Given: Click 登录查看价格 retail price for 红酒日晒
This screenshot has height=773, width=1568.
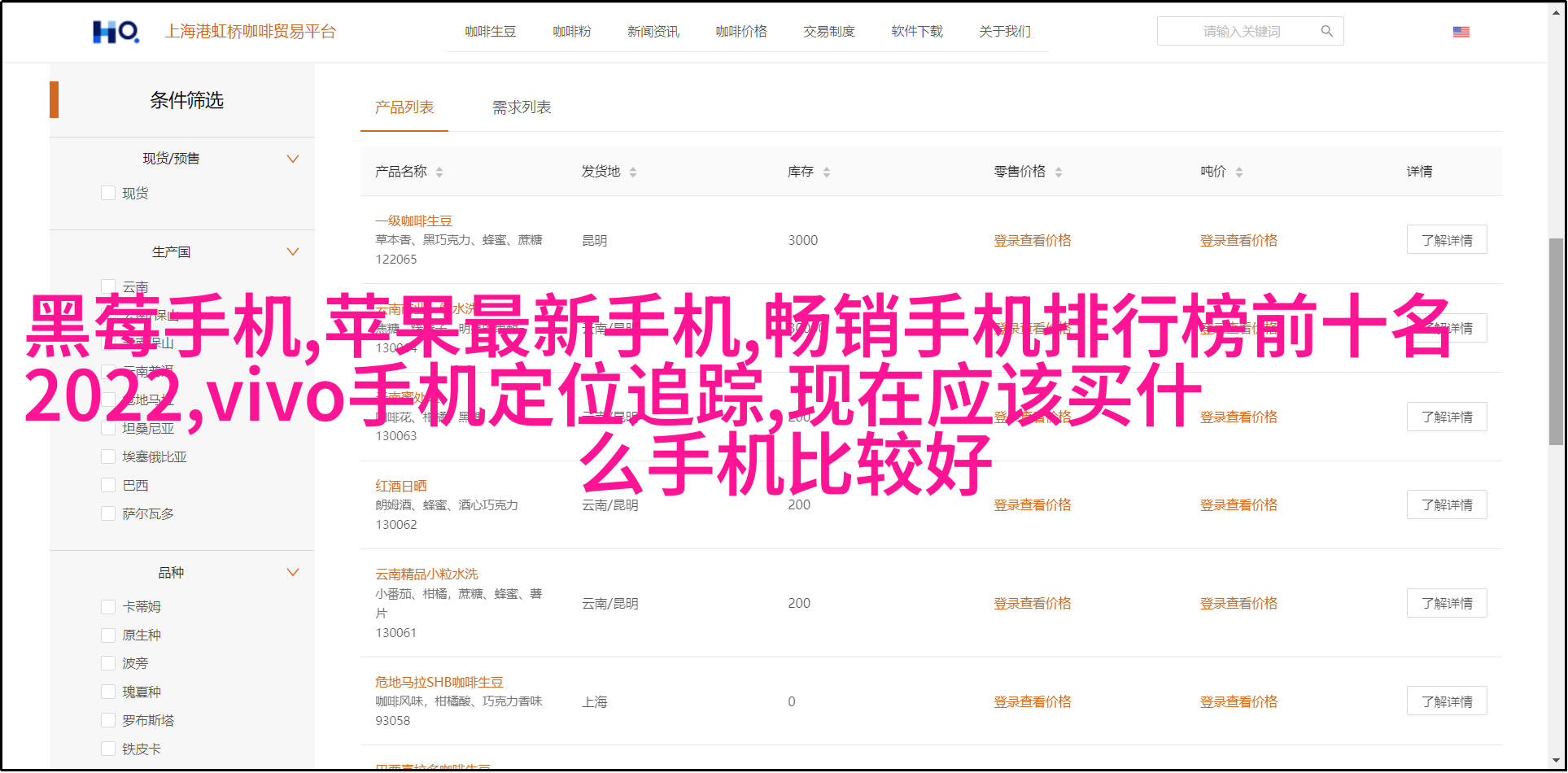Looking at the screenshot, I should [1033, 504].
